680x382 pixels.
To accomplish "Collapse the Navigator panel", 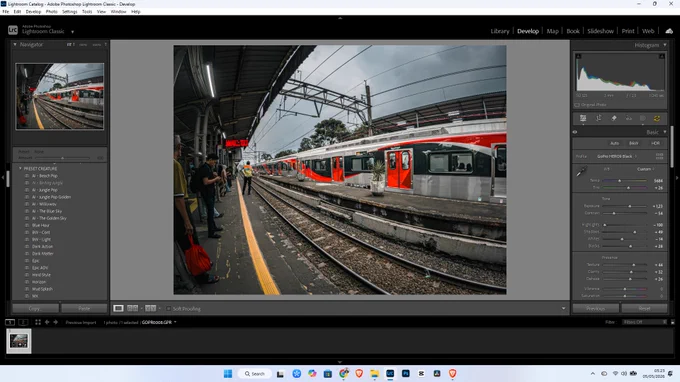I will coord(15,44).
